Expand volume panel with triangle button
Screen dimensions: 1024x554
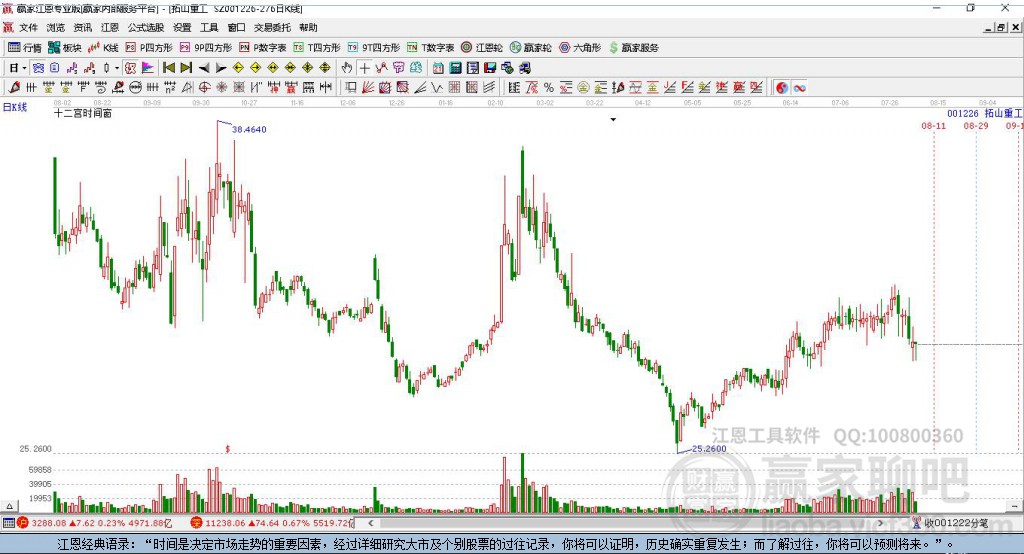[x=9, y=506]
